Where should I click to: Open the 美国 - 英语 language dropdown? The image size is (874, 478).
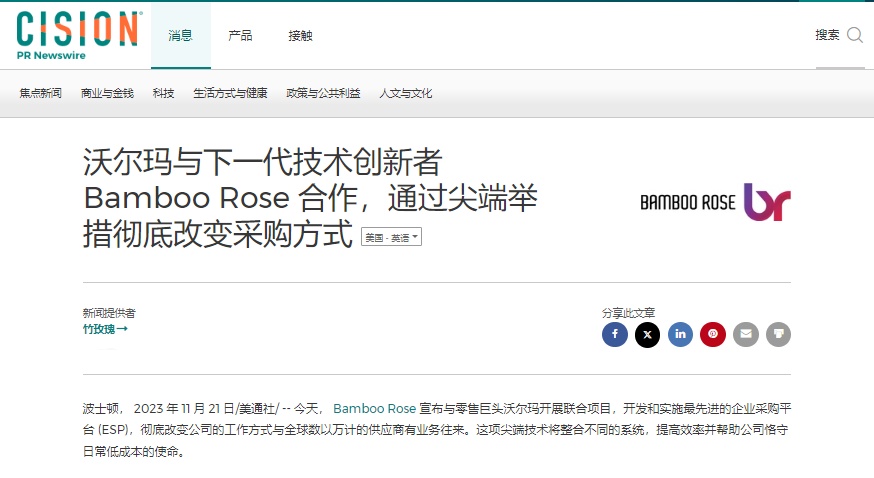tap(391, 237)
